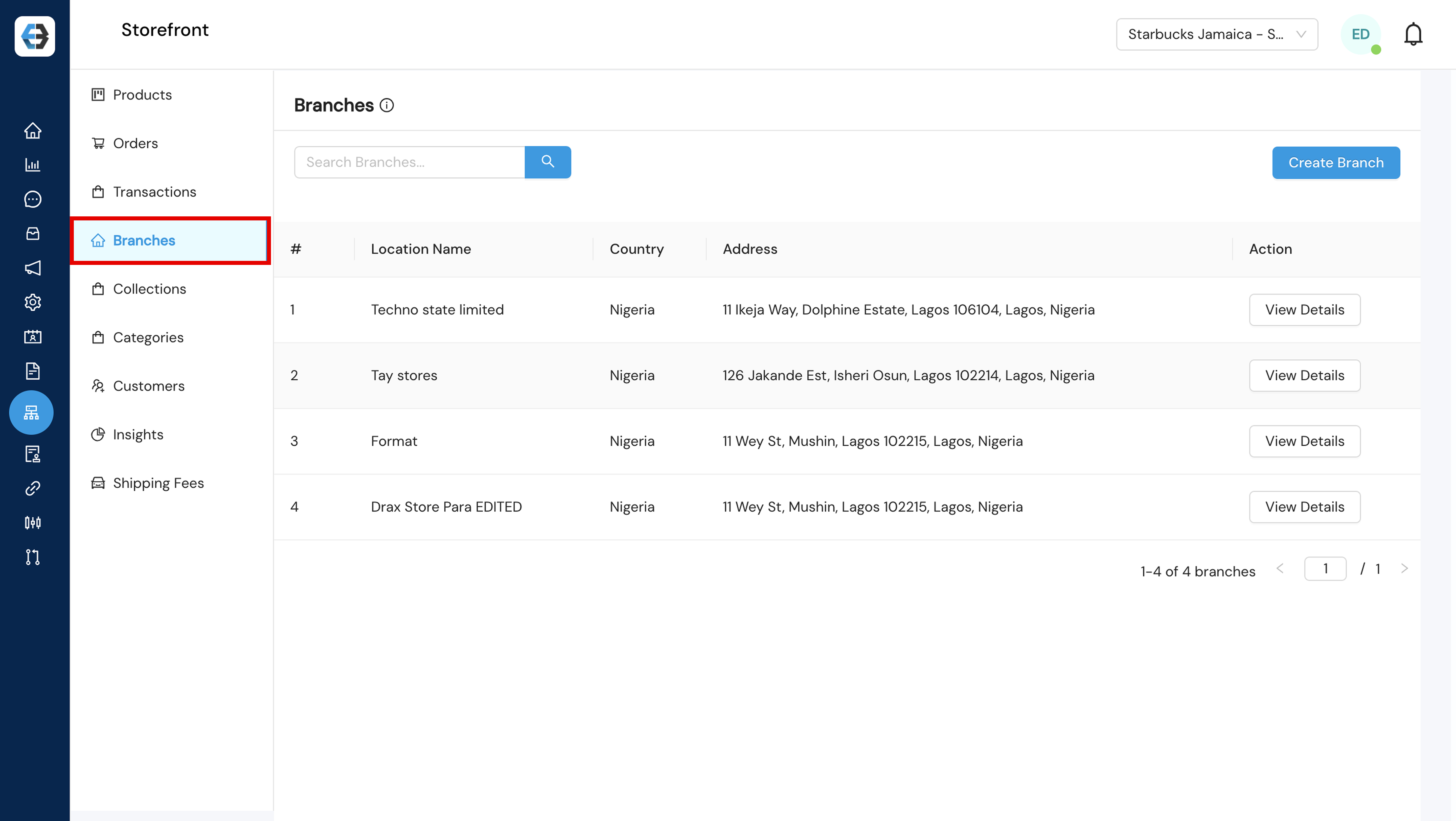Click the Create Branch button

pyautogui.click(x=1336, y=163)
